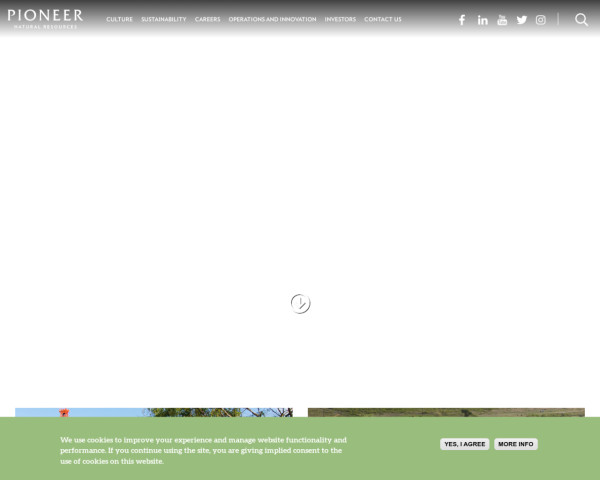Open Pioneer's YouTube channel
Screen dimensions: 600x480
click(x=502, y=20)
